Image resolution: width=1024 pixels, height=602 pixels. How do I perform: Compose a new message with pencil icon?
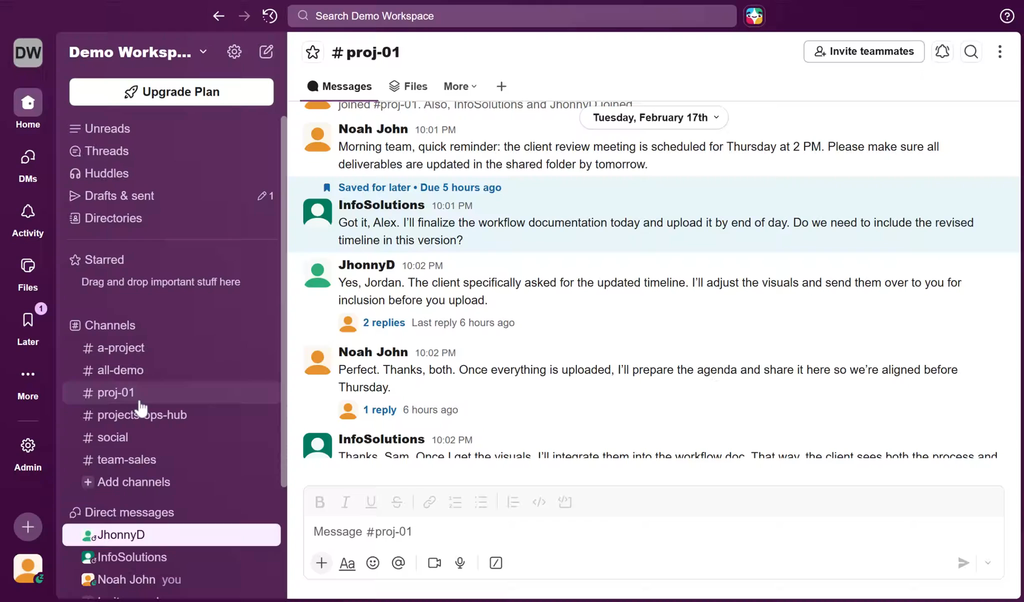pyautogui.click(x=266, y=52)
